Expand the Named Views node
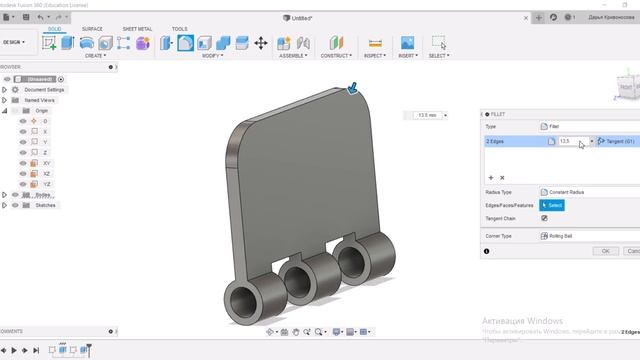The height and width of the screenshot is (360, 640). [x=4, y=100]
